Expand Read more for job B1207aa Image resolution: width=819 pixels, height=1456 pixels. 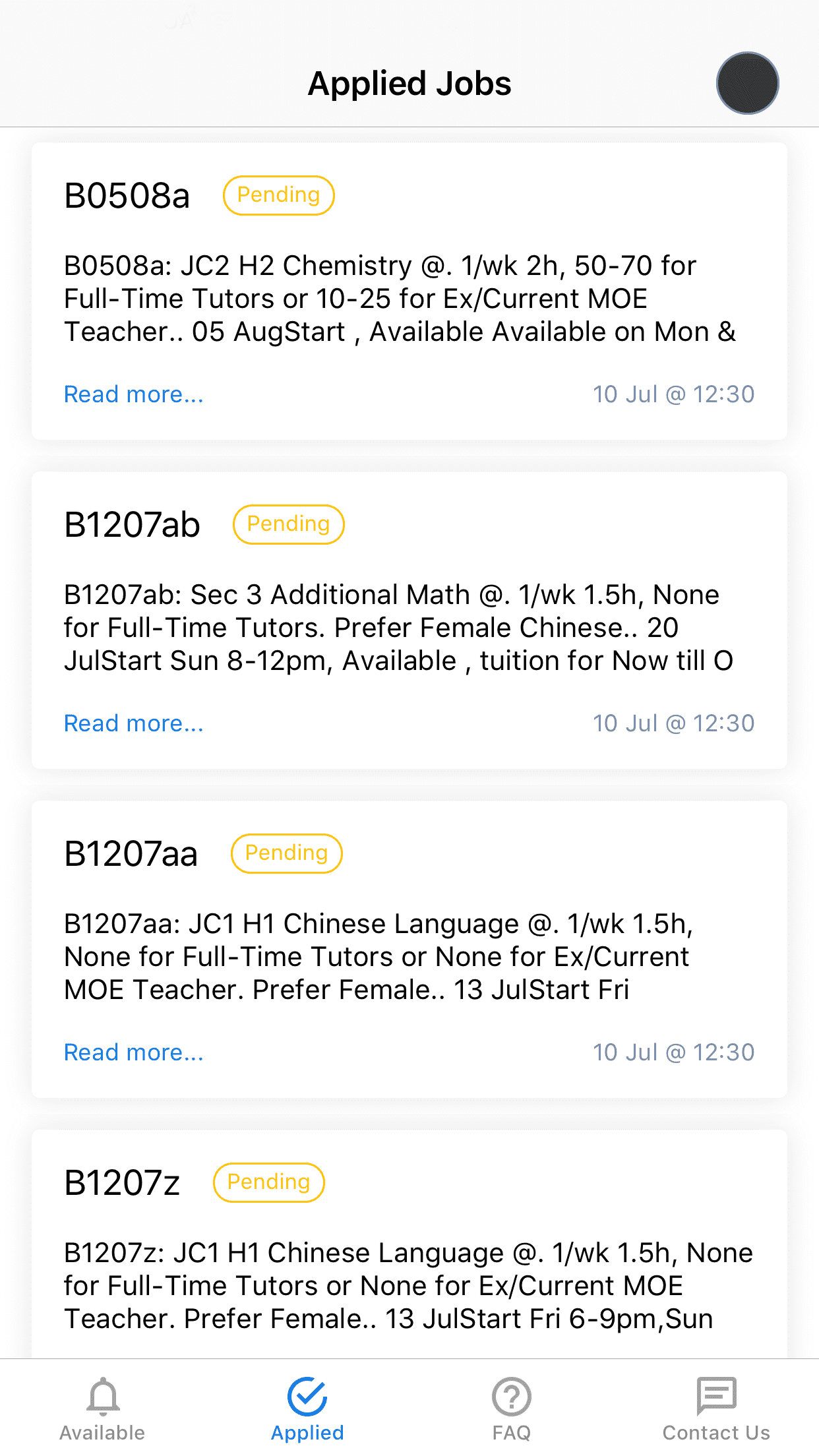[x=134, y=1052]
